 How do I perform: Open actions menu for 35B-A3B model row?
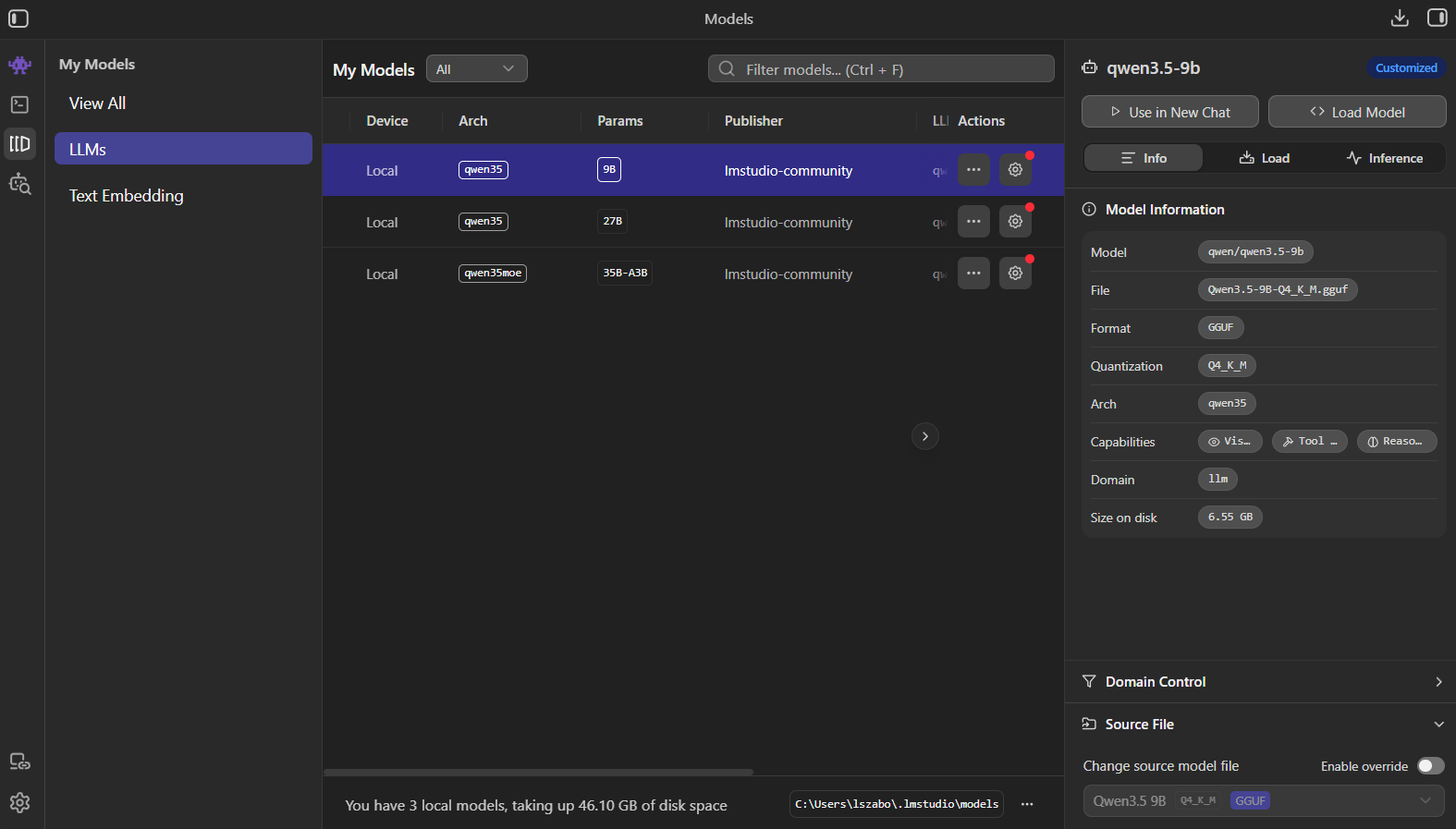click(x=973, y=274)
